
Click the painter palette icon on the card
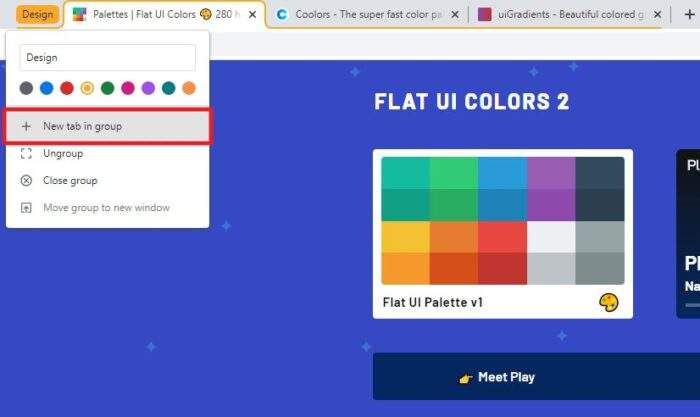[x=608, y=302]
